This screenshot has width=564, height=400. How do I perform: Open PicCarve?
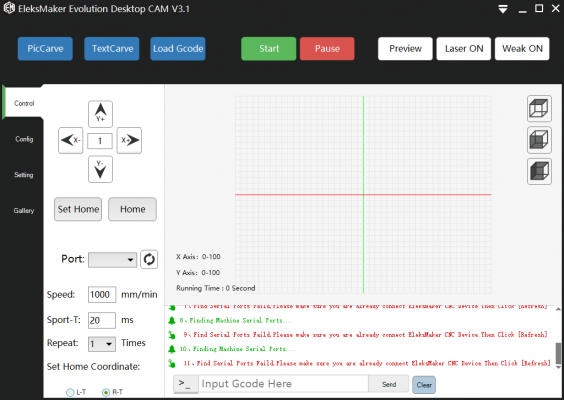tap(45, 49)
